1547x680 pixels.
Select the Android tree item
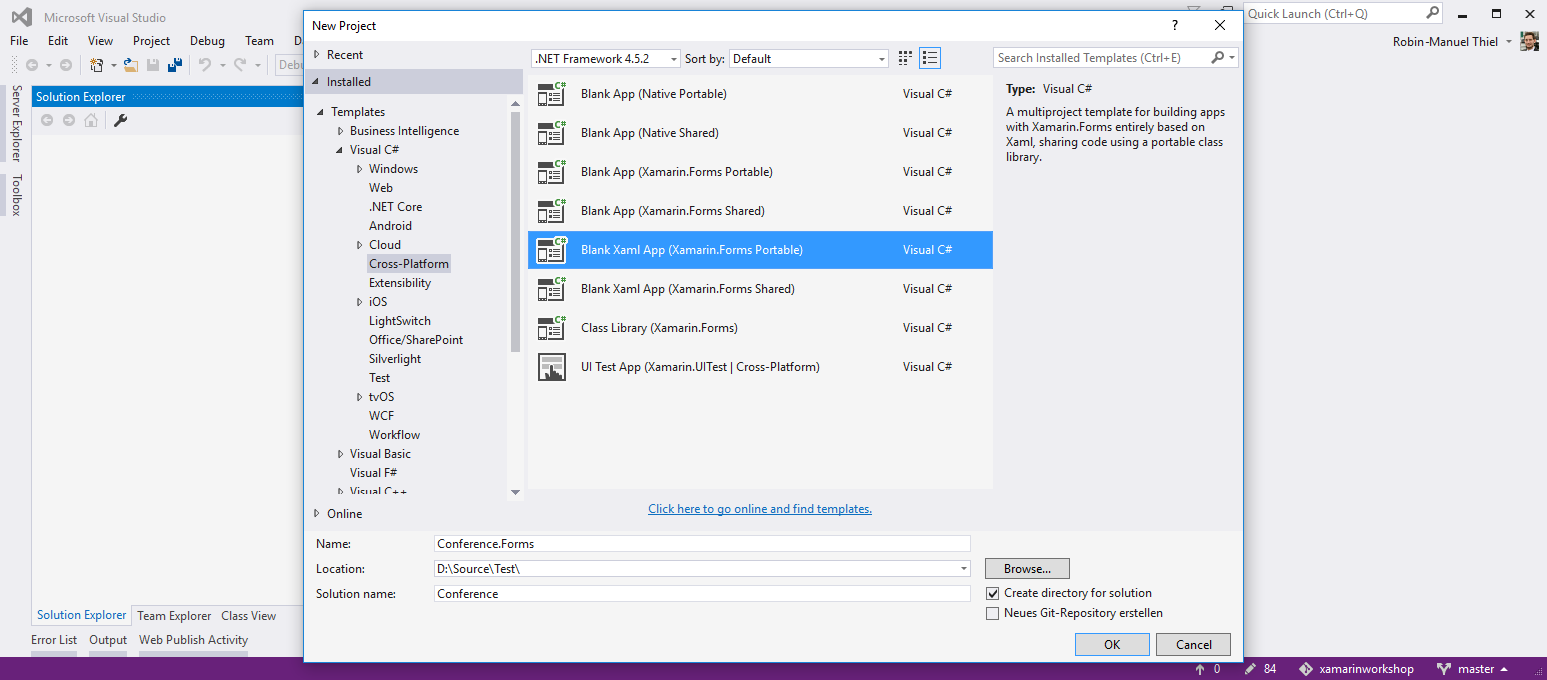click(x=390, y=226)
